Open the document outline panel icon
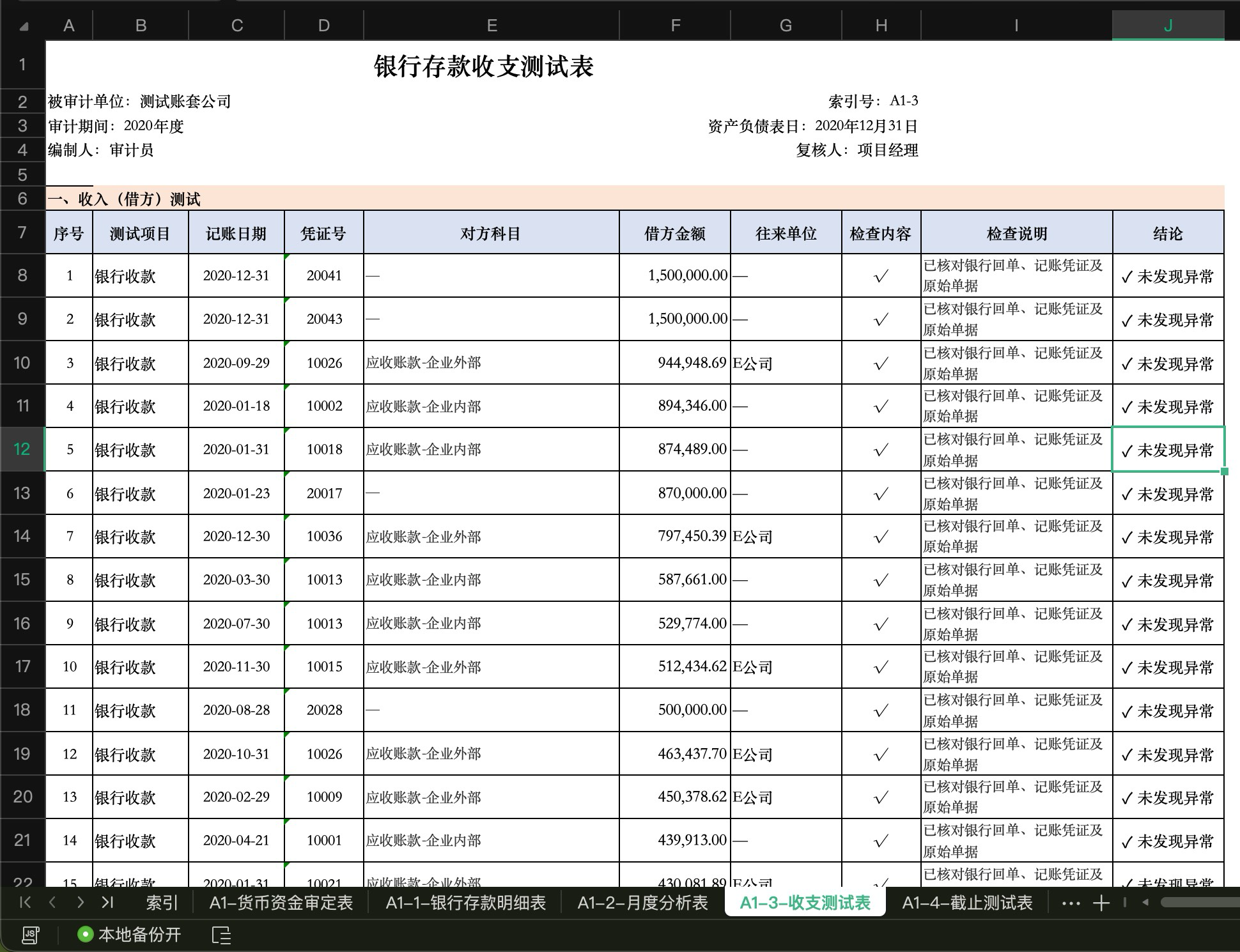Viewport: 1240px width, 952px height. (221, 935)
